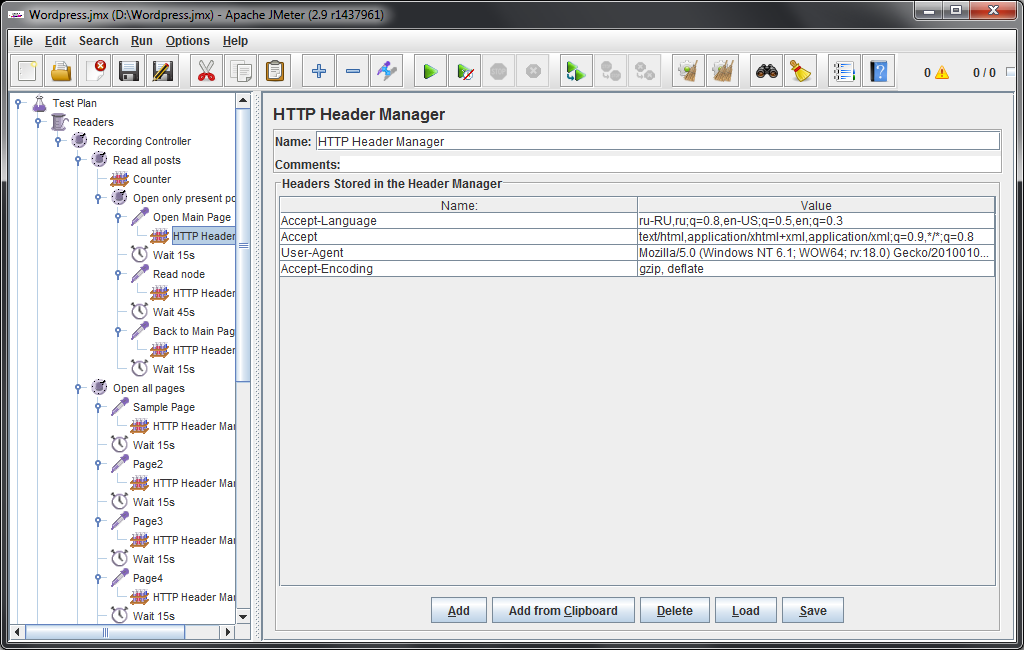The width and height of the screenshot is (1024, 650).
Task: Open Search with binoculars icon
Action: [767, 71]
